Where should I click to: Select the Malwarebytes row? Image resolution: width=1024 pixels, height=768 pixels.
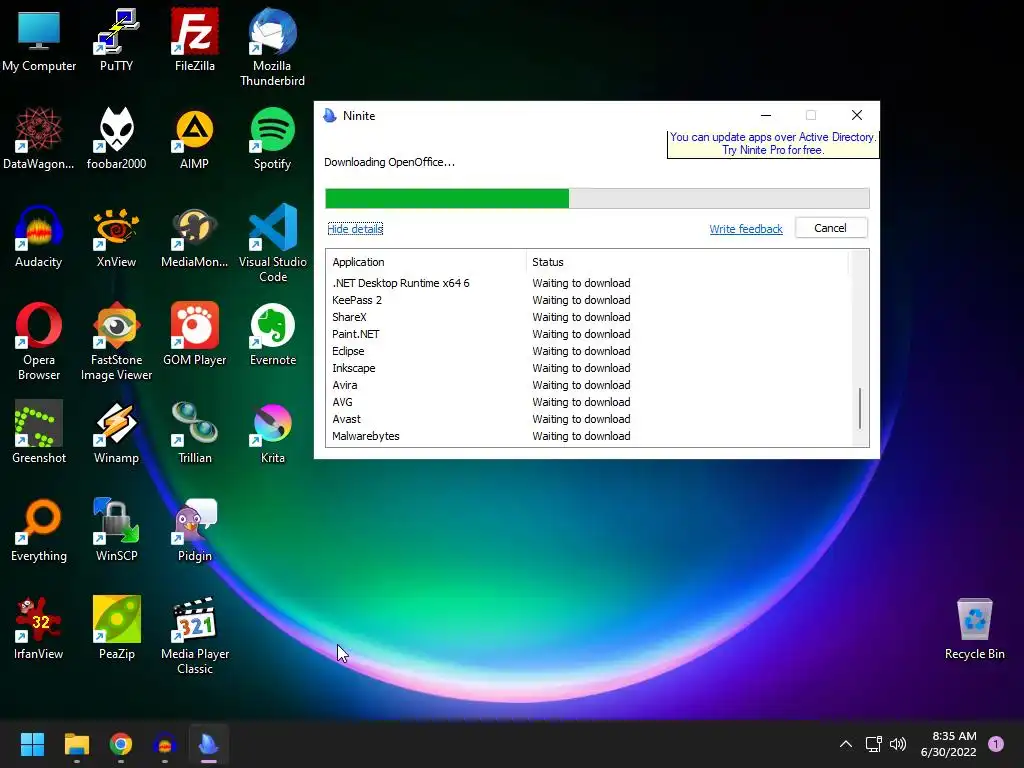(589, 436)
